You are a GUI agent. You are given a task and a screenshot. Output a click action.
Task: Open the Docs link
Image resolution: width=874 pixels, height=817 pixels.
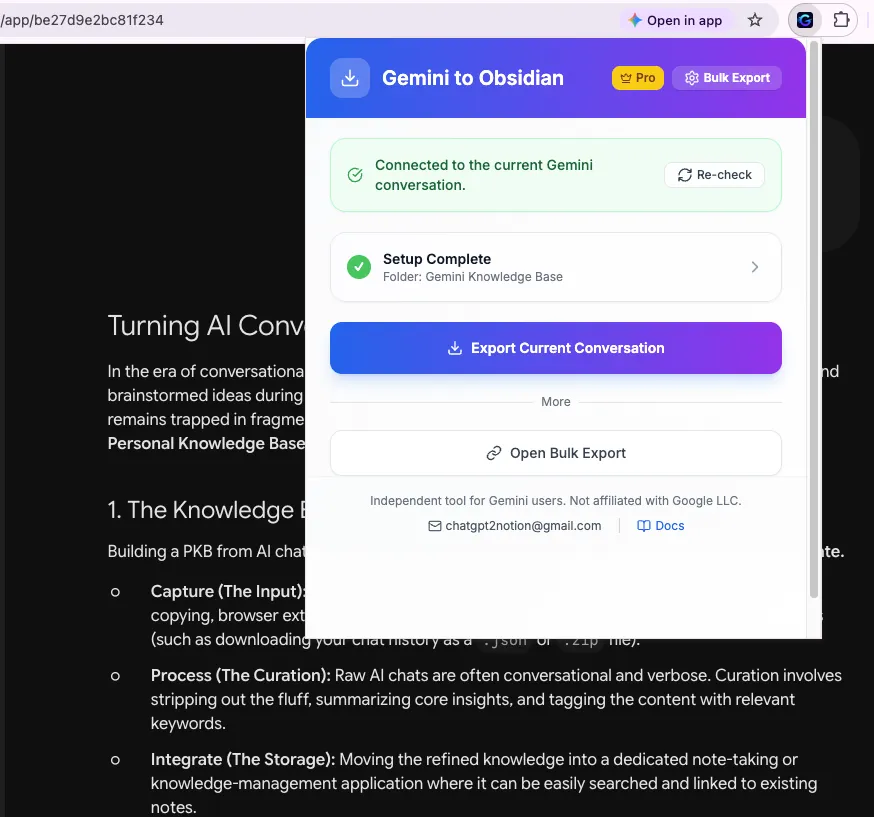click(x=661, y=526)
